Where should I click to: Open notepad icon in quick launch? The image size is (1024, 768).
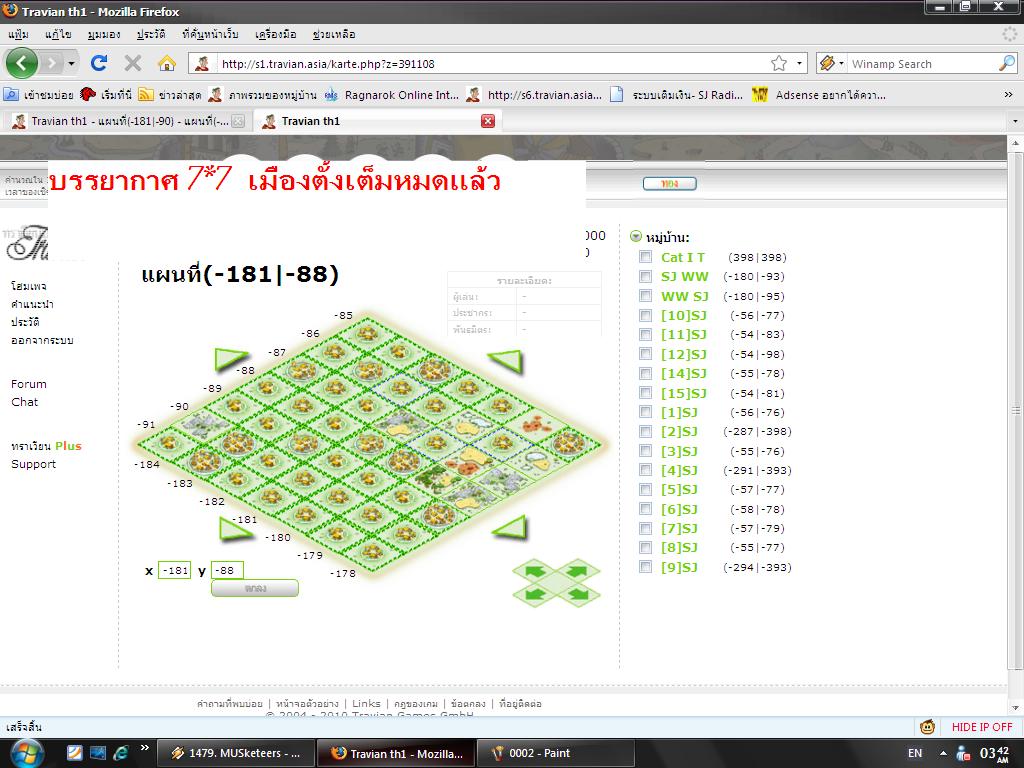pyautogui.click(x=74, y=753)
